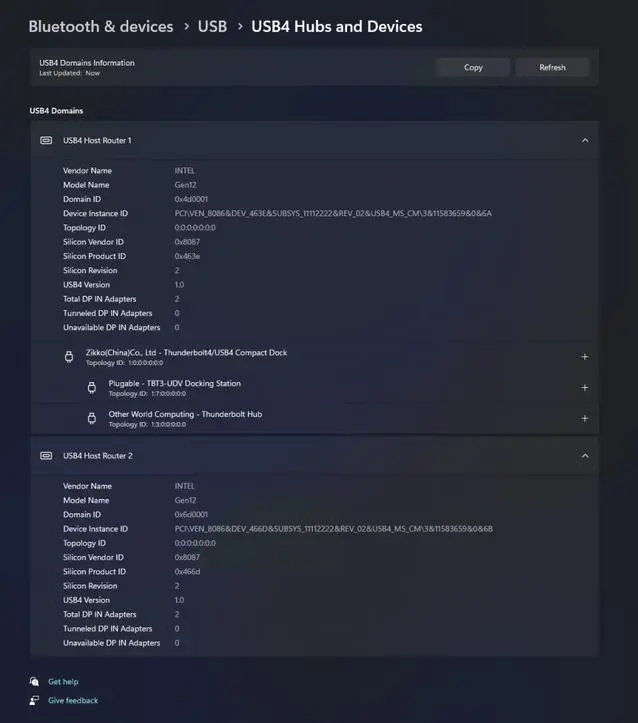
Task: Click the USB4 Host Router 1 icon
Action: pyautogui.click(x=46, y=140)
